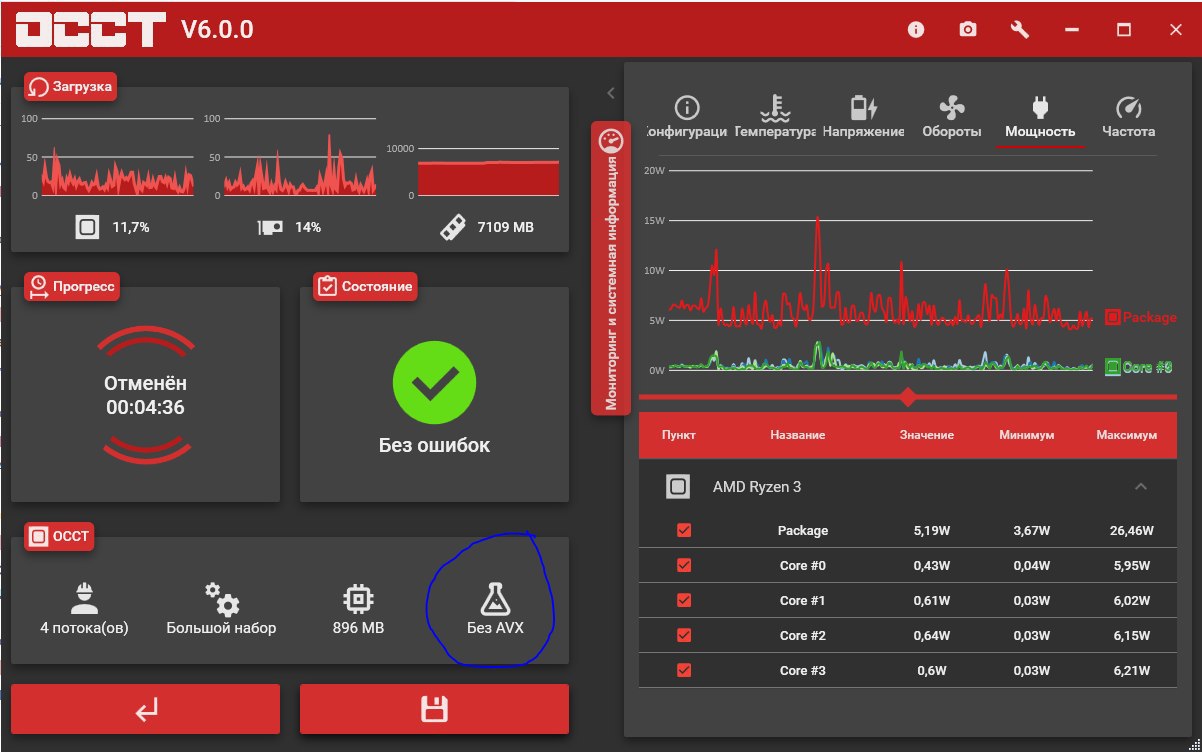Click the Мониторинг и системная информация side label
The height and width of the screenshot is (754, 1202).
tap(610, 283)
